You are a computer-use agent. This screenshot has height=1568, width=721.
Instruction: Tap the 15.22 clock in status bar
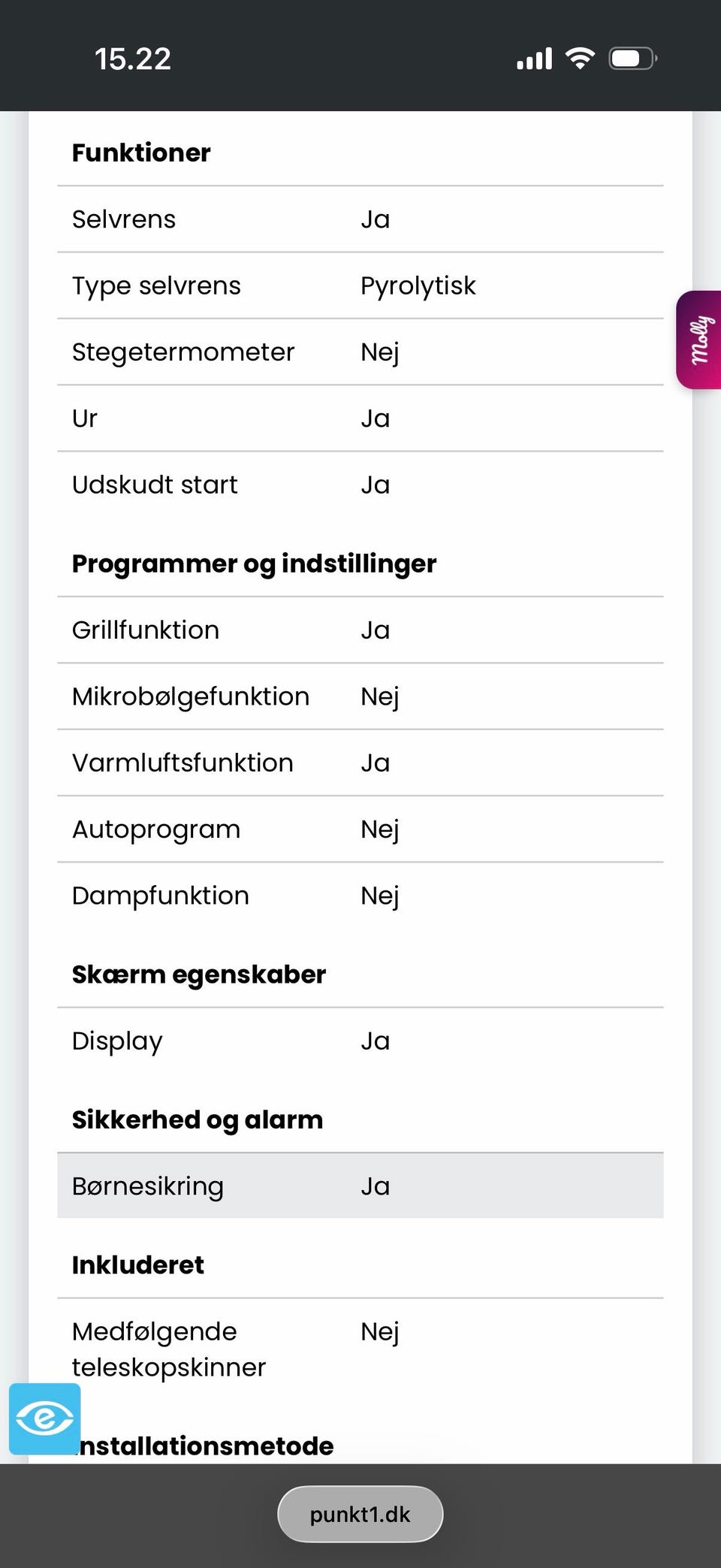133,59
